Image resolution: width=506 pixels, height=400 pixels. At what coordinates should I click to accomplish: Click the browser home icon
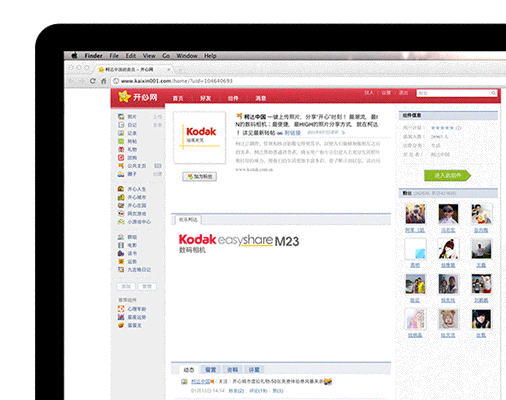[x=104, y=81]
